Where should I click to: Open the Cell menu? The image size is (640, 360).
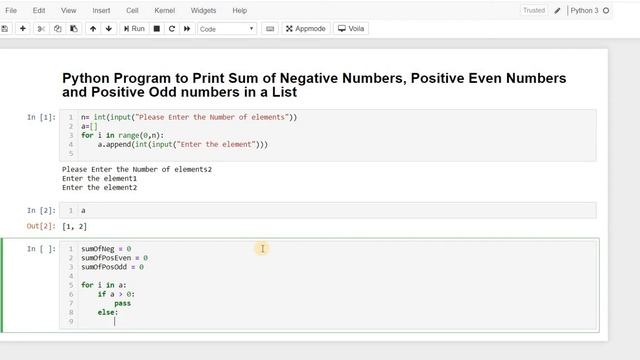[132, 11]
